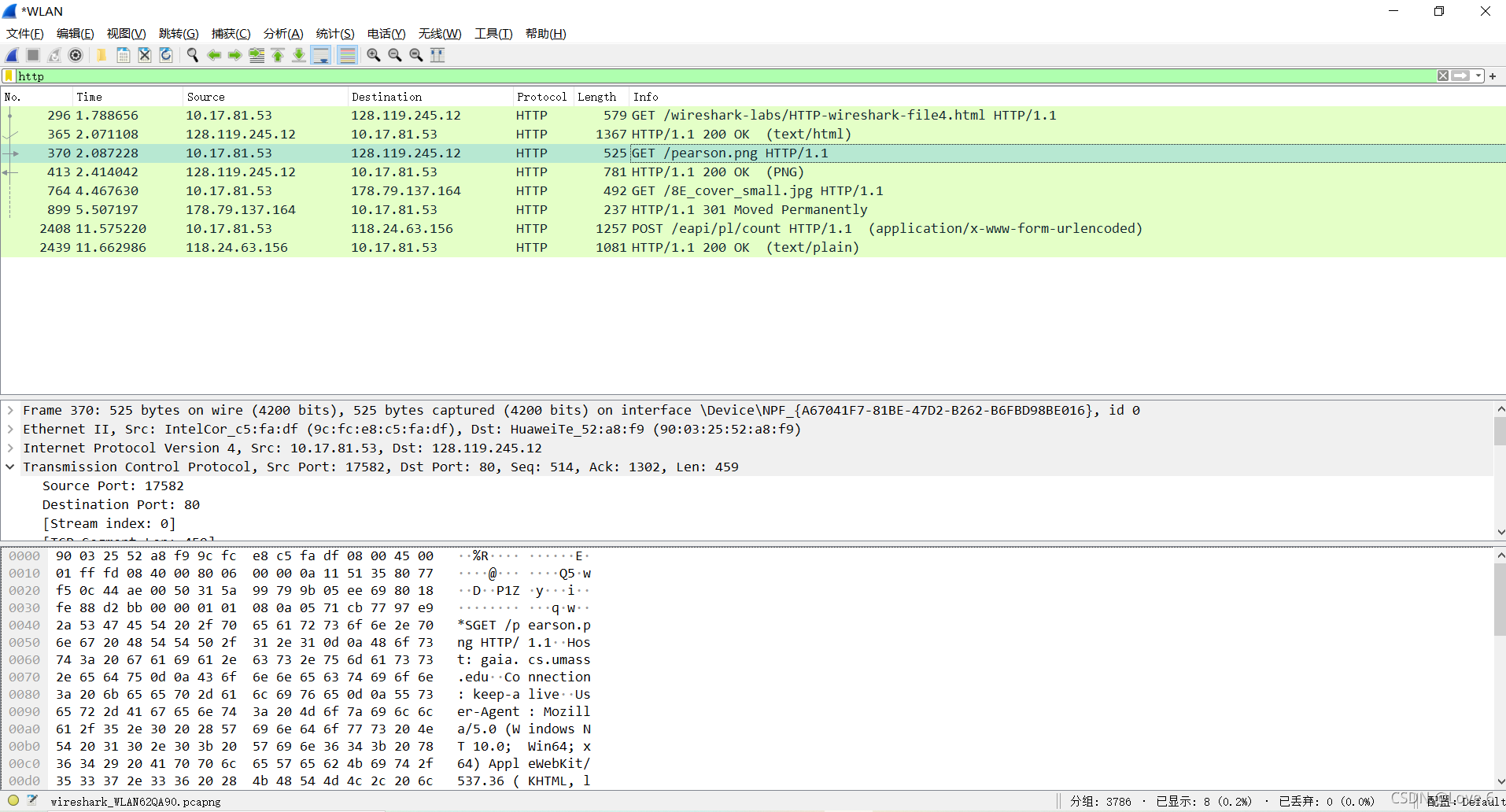Sort packets by the Info column
Image resolution: width=1506 pixels, height=812 pixels.
click(1067, 97)
